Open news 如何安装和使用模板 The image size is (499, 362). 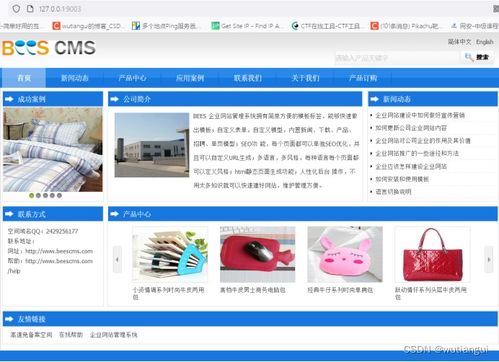[x=402, y=179]
